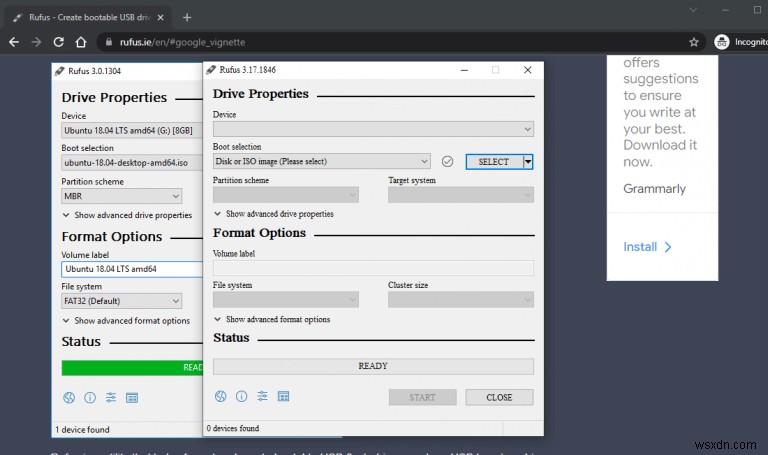Open MBR partition scheme dropdown
This screenshot has height=455, width=768.
pyautogui.click(x=121, y=196)
